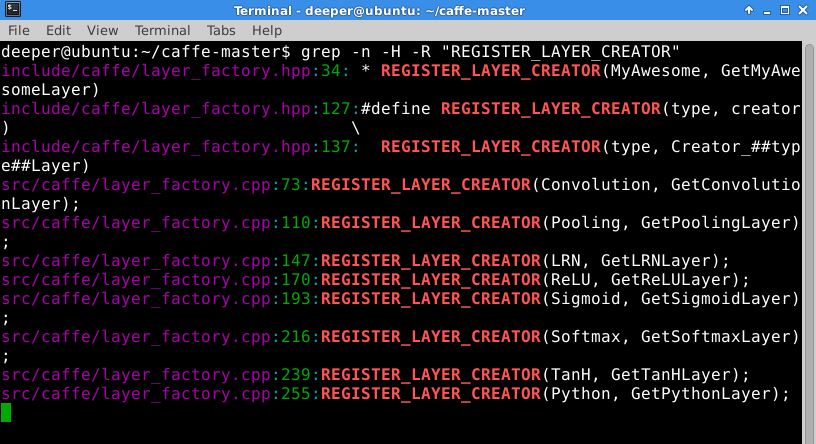
Task: Click the text "#define" on line 127
Action: pyautogui.click(x=396, y=109)
